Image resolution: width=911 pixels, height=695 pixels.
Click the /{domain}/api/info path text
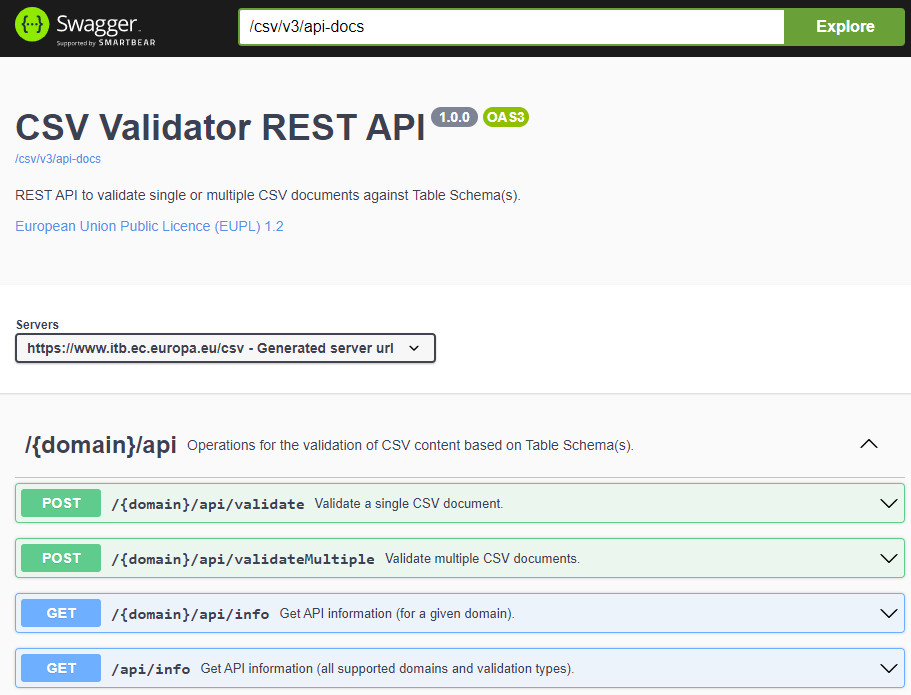click(190, 614)
